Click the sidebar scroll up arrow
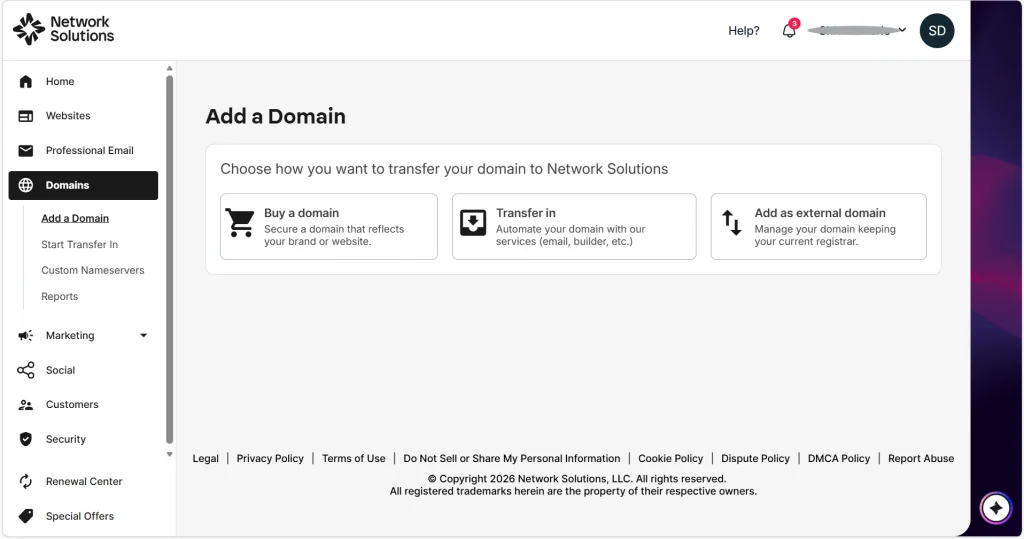1024x539 pixels. click(170, 68)
